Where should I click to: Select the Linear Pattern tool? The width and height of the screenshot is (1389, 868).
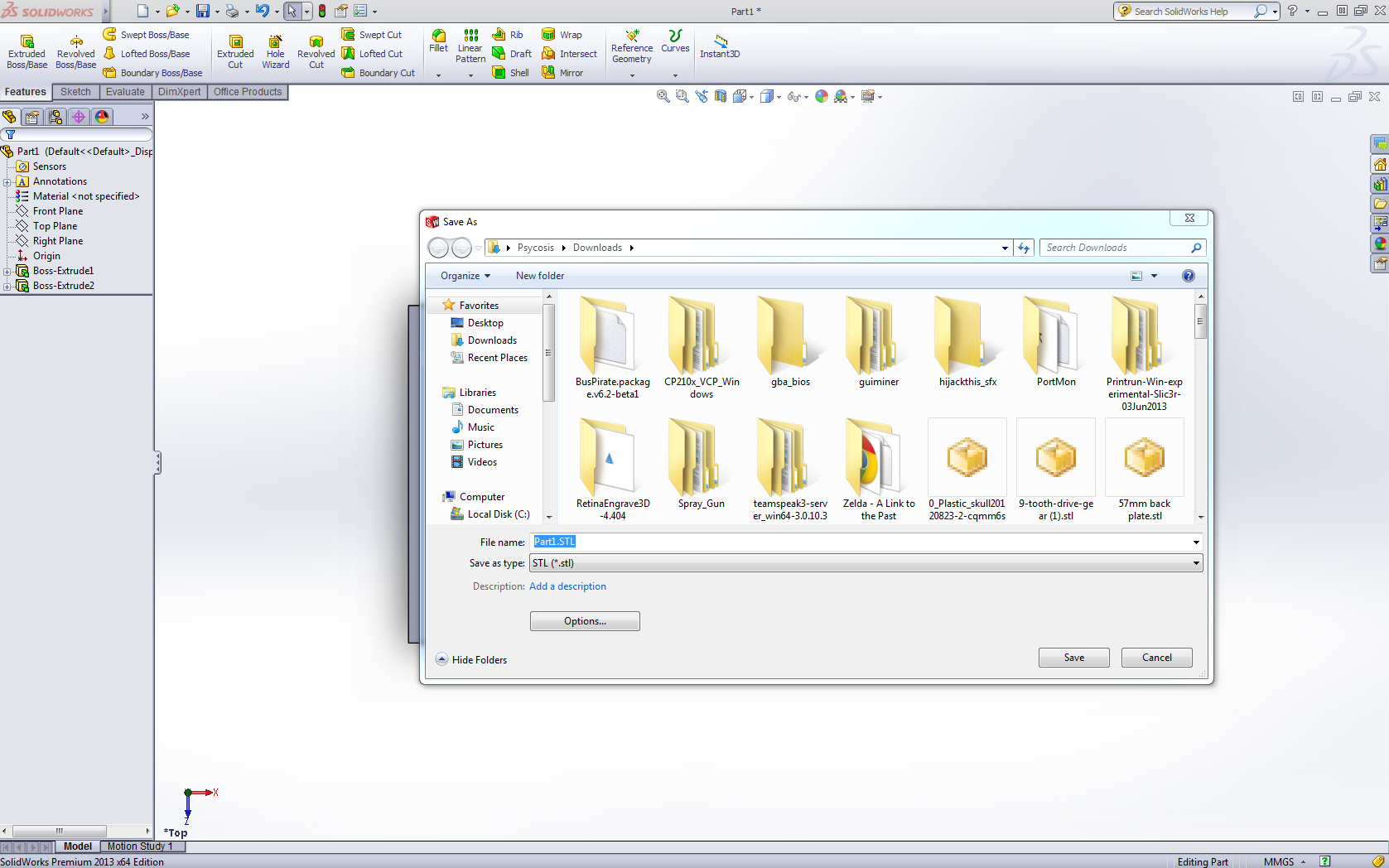tap(470, 46)
